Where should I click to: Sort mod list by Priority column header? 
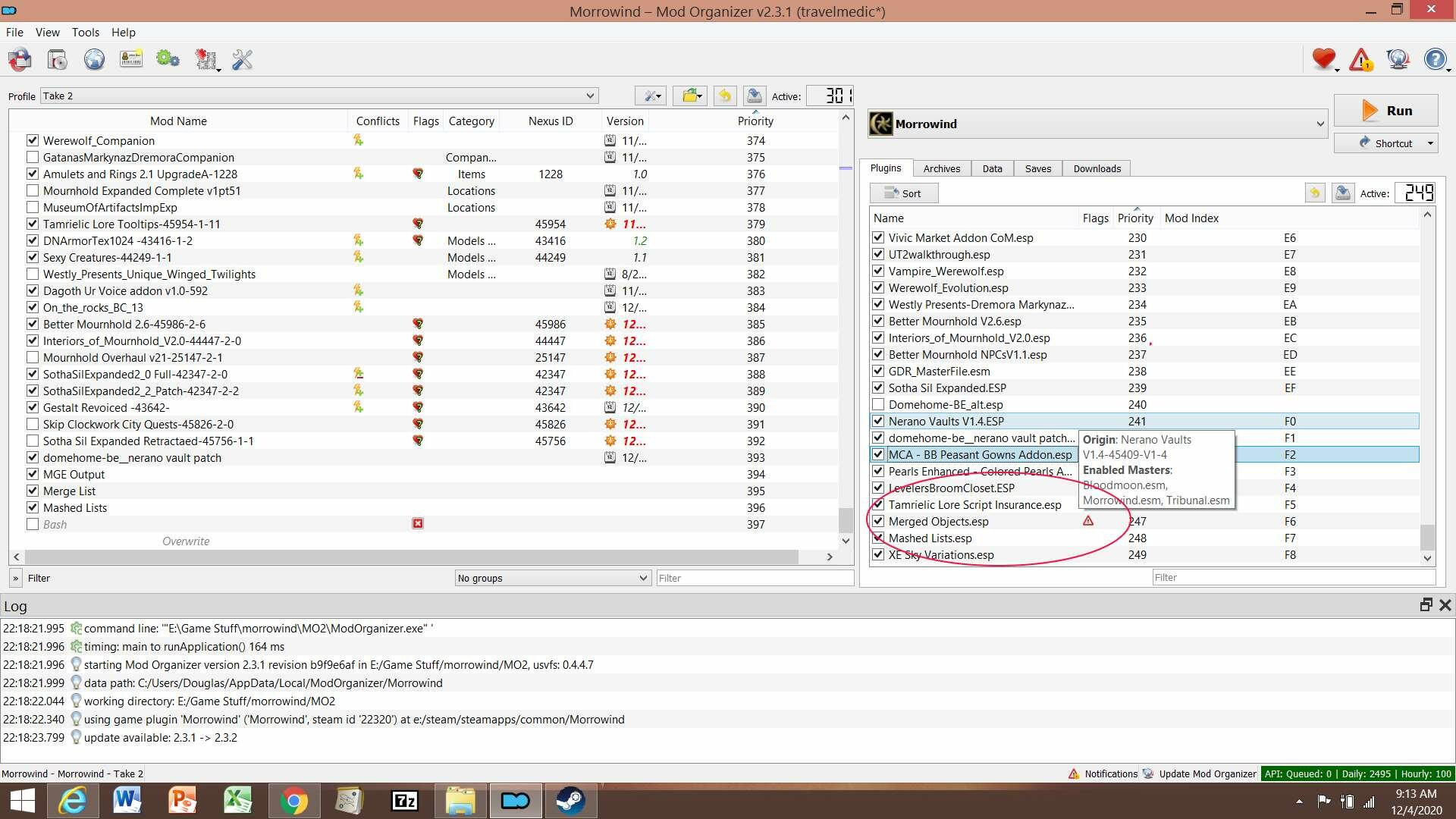755,121
